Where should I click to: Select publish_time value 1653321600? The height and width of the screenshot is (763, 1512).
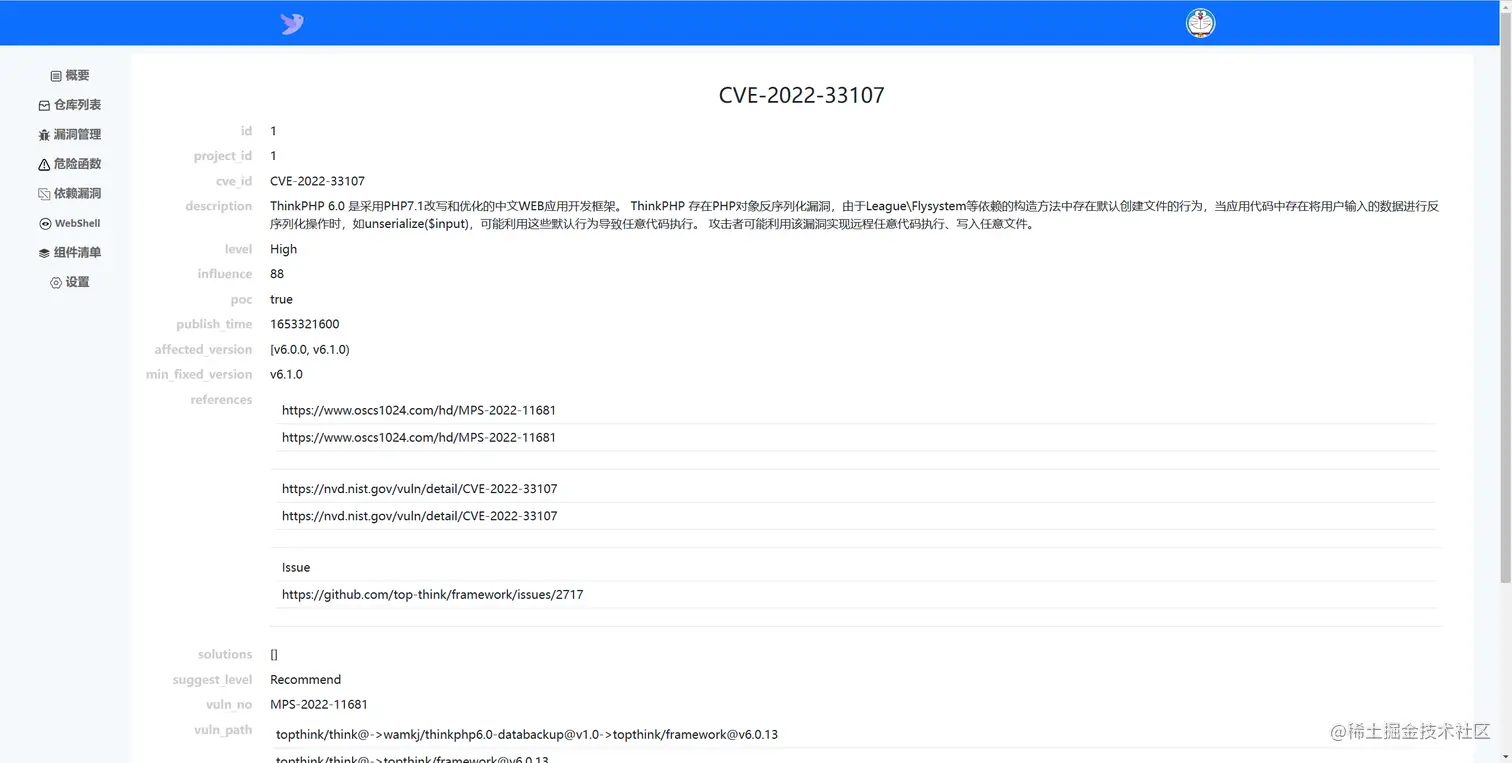(x=305, y=324)
